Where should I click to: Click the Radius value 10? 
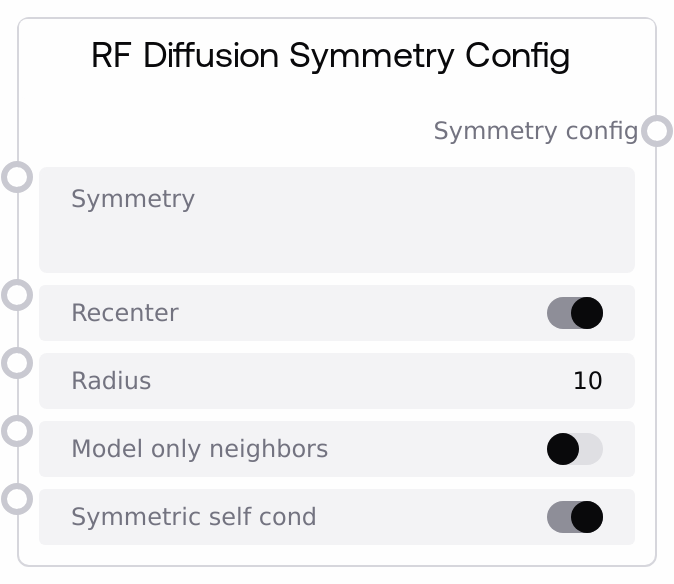tap(587, 381)
